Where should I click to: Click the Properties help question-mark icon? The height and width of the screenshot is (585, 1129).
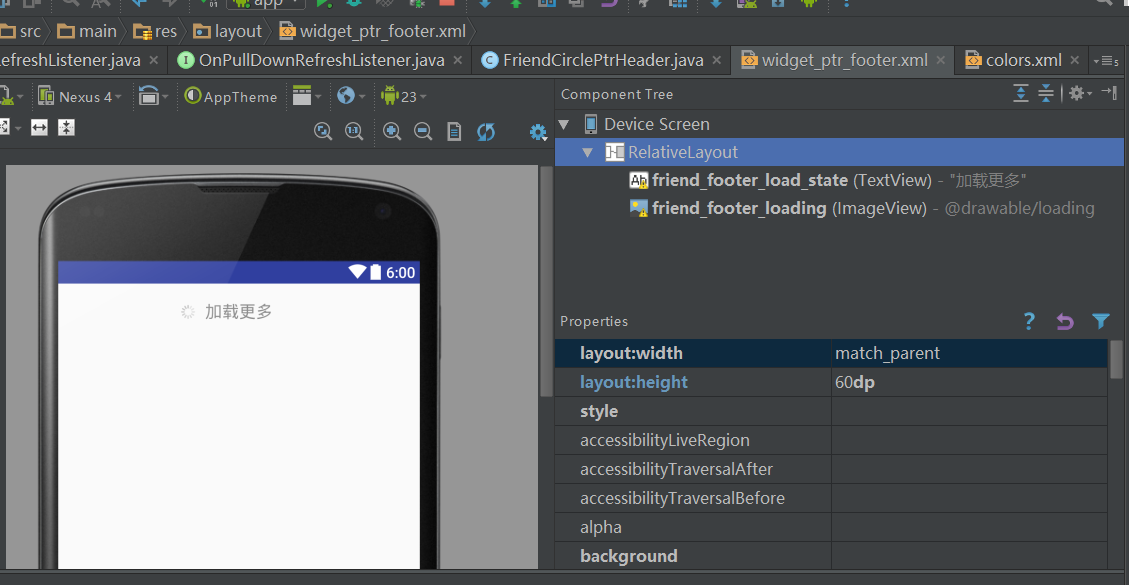click(1029, 321)
